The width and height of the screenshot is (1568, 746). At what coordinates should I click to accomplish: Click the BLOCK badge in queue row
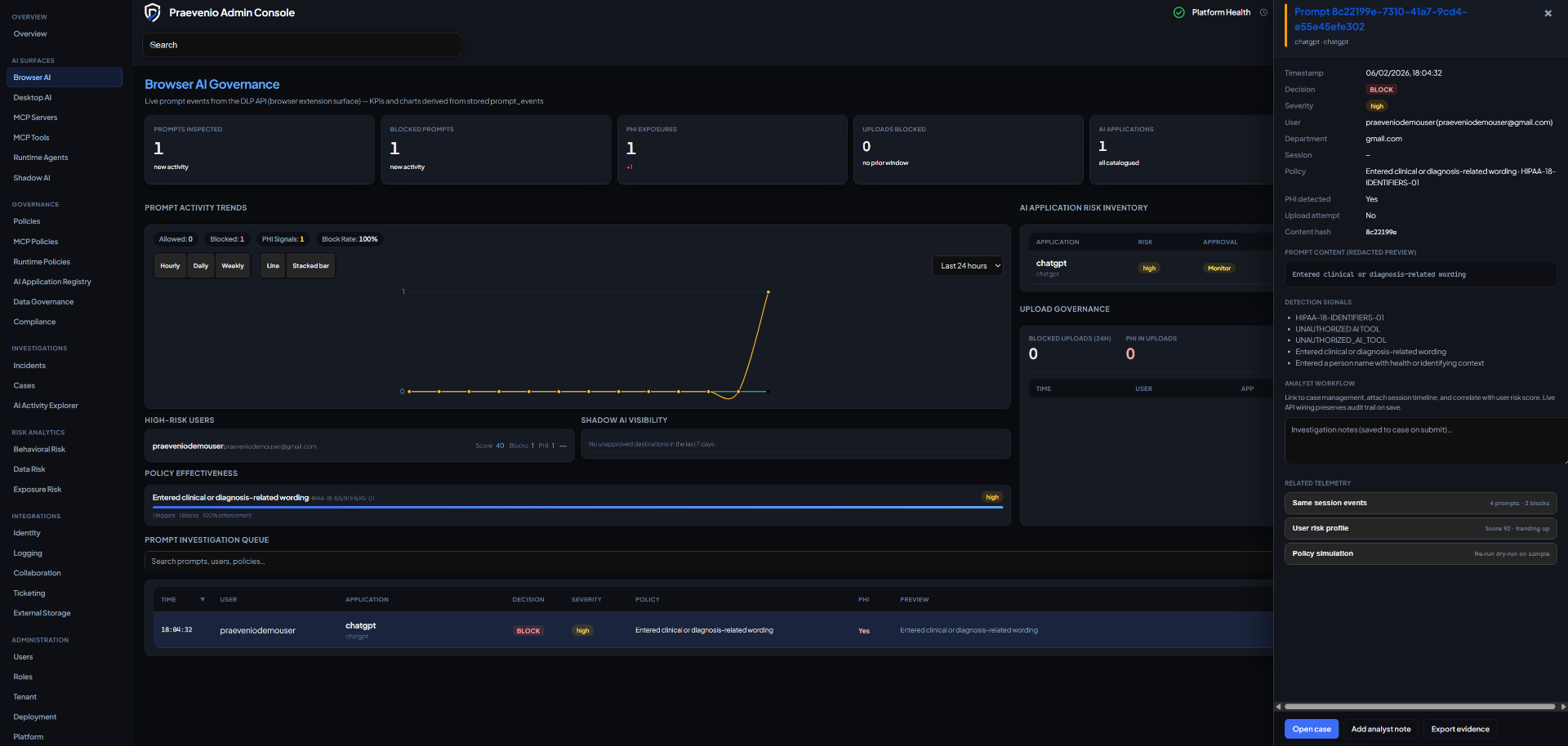coord(528,631)
